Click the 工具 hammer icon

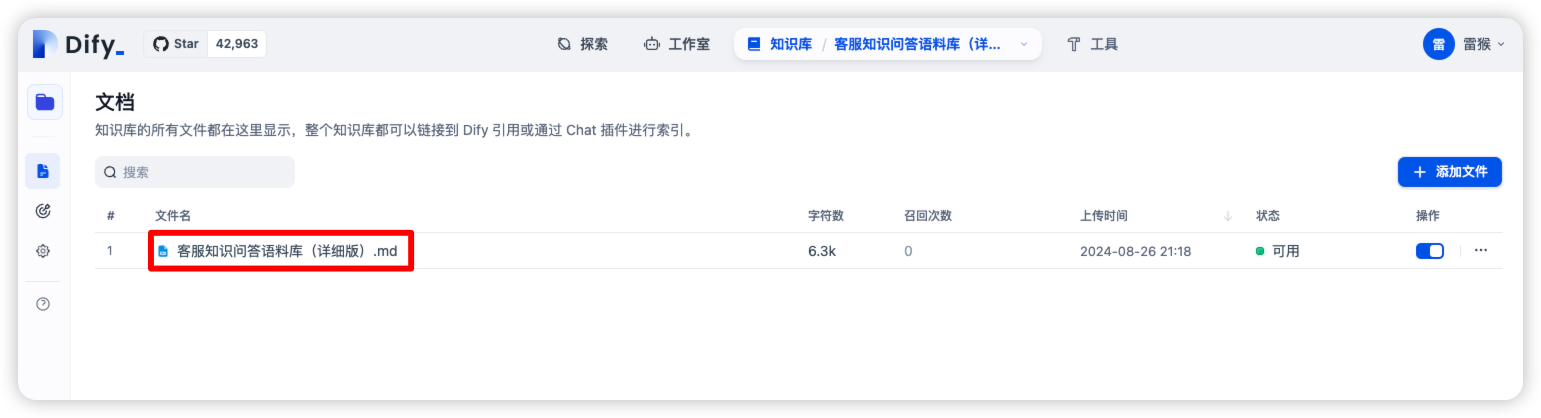coord(1075,44)
